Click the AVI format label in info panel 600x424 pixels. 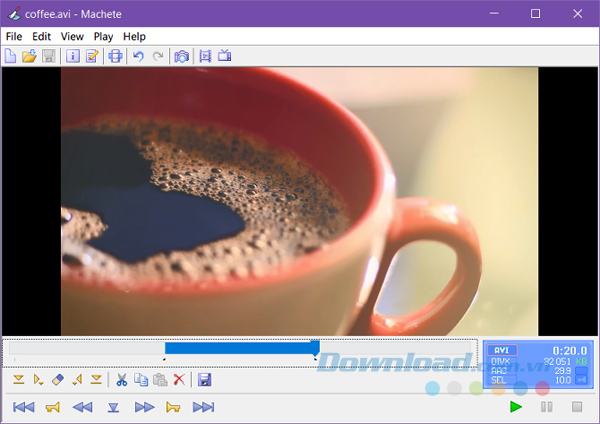502,350
